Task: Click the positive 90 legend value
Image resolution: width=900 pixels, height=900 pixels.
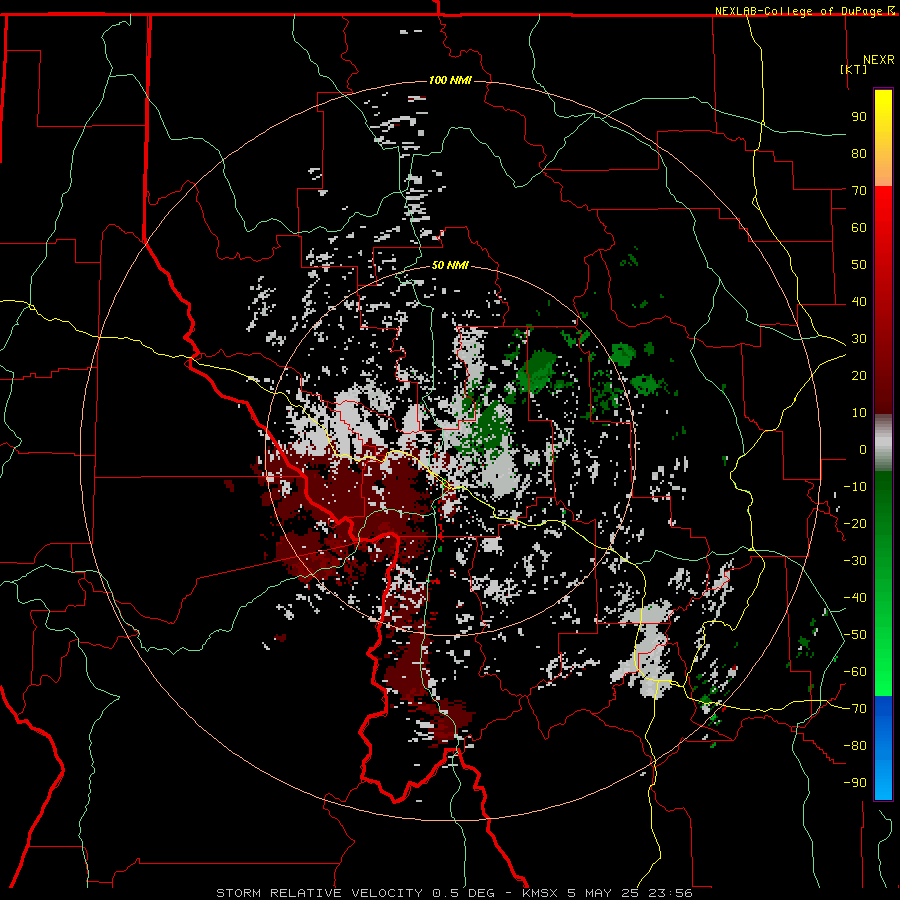Action: [x=859, y=117]
